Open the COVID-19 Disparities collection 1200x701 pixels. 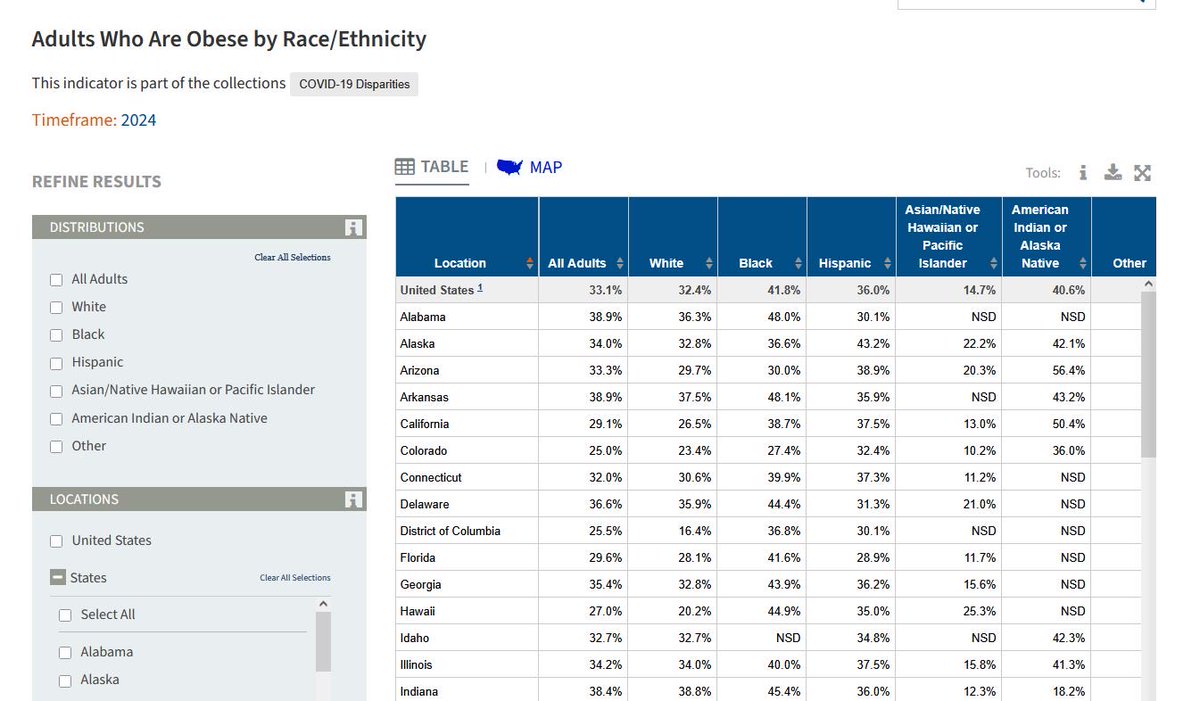click(354, 84)
